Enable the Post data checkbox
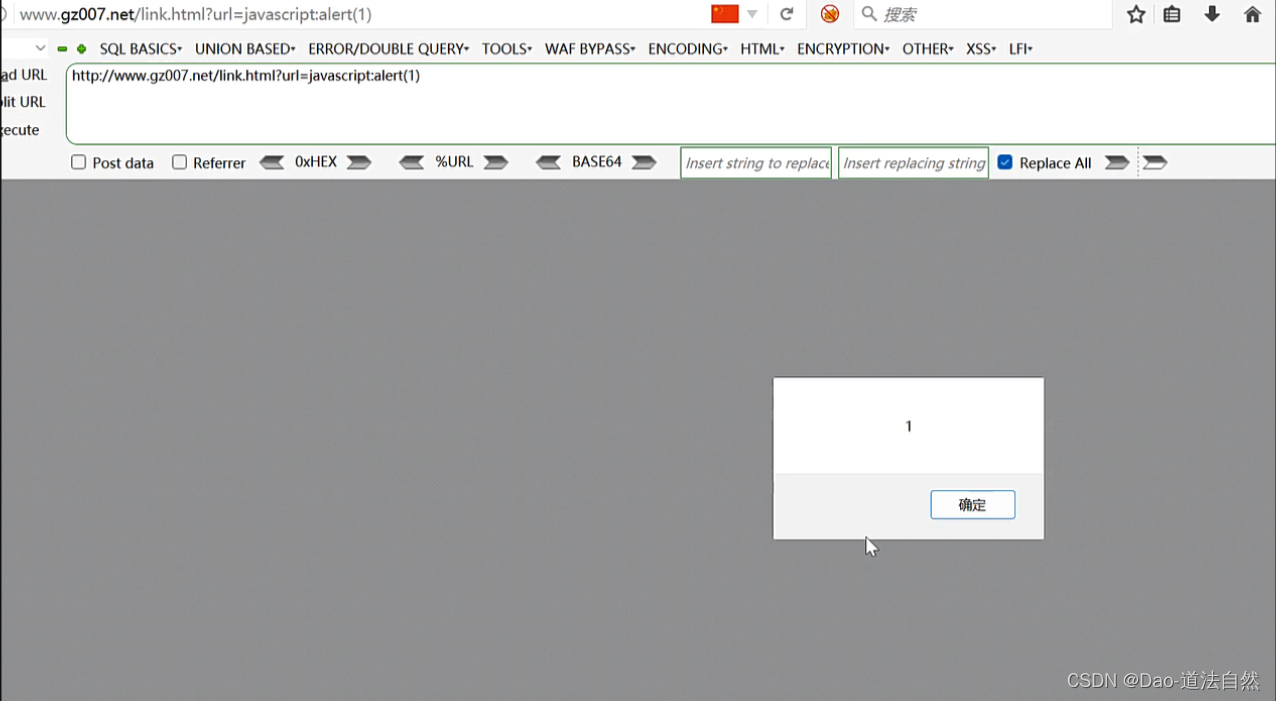 [78, 162]
